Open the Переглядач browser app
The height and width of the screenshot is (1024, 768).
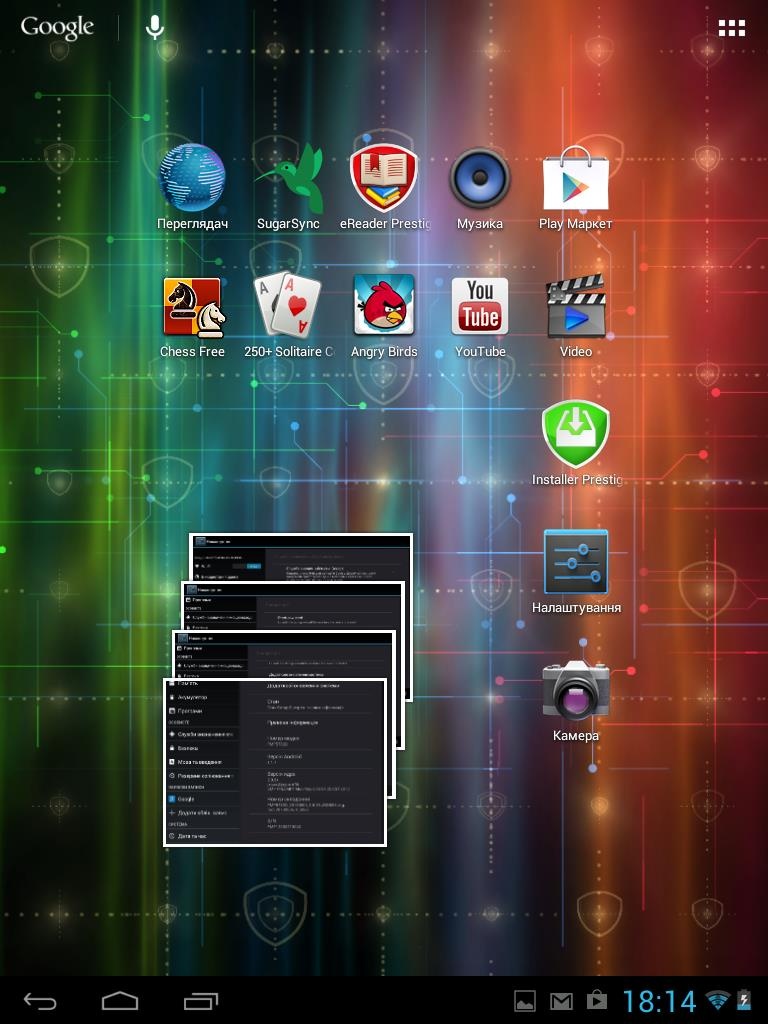192,180
